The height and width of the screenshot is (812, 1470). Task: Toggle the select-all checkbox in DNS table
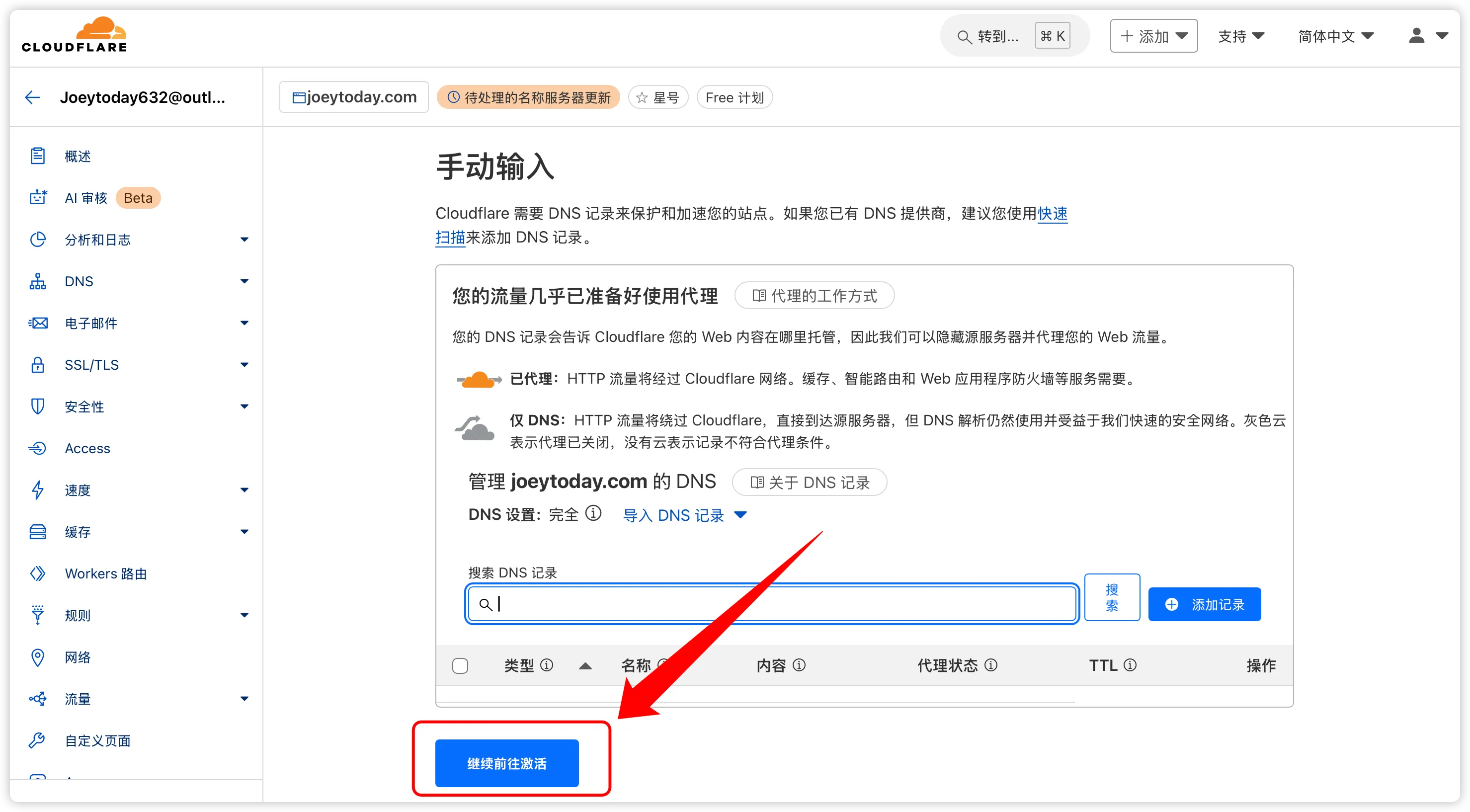[460, 665]
